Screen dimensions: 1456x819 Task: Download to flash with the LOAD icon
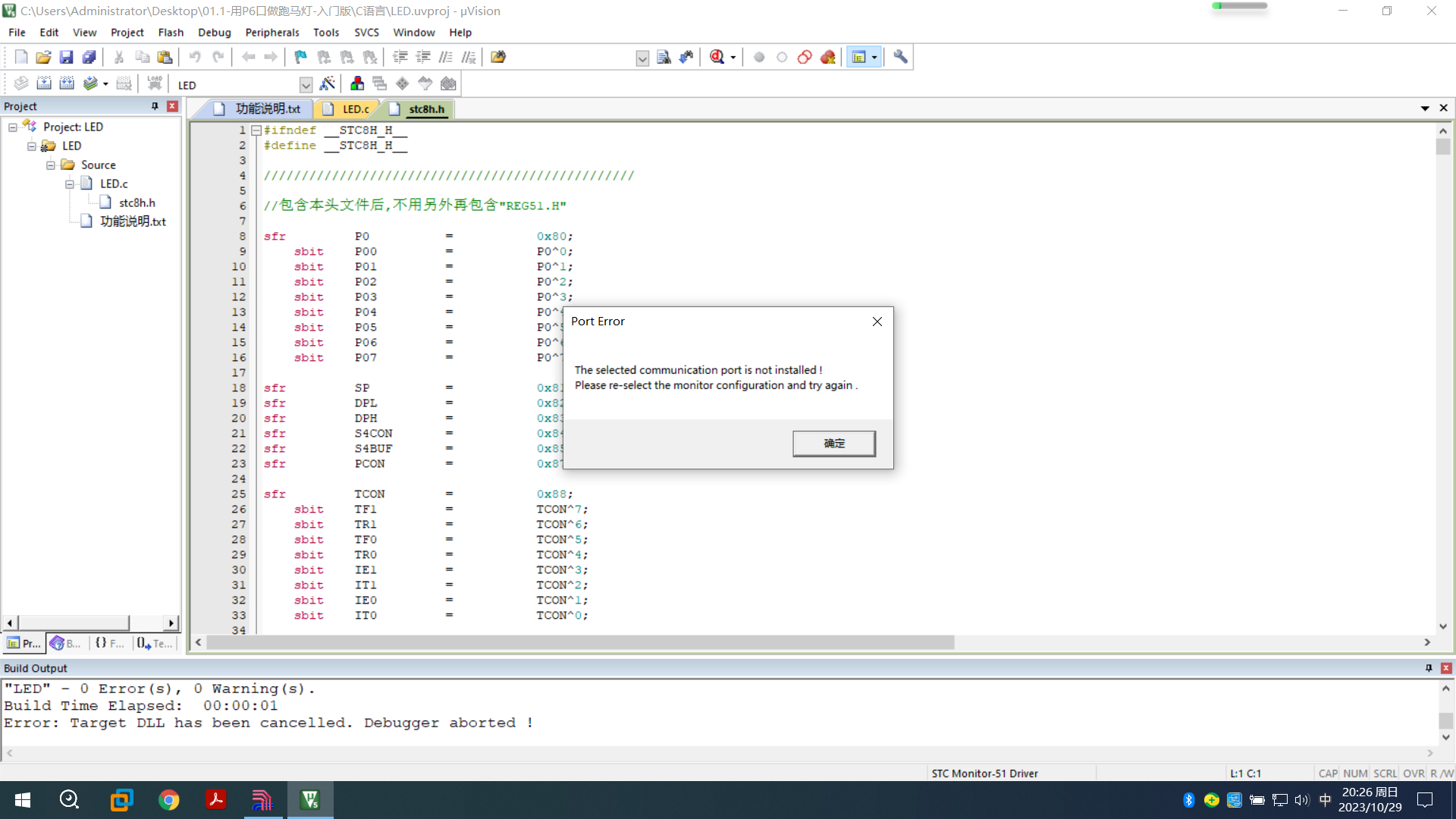pyautogui.click(x=155, y=83)
